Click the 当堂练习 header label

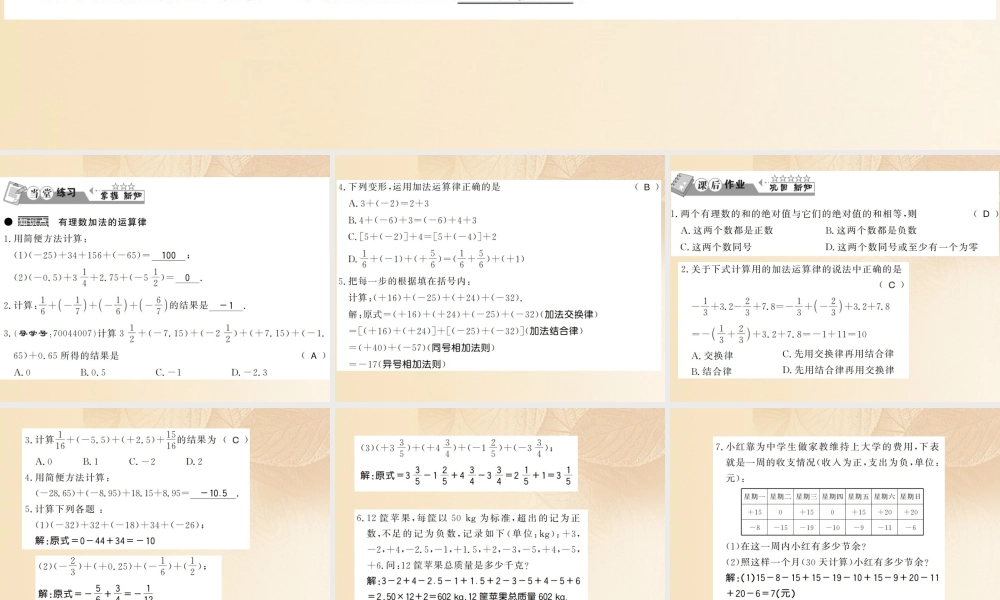(x=52, y=193)
